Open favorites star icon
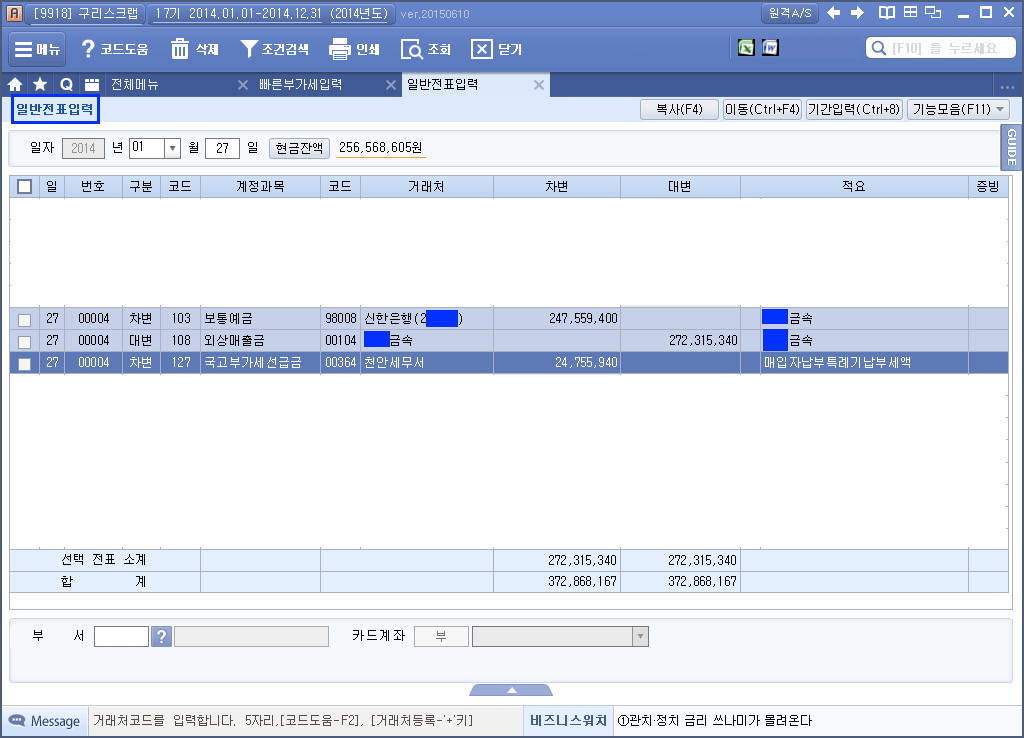1024x738 pixels. (40, 84)
